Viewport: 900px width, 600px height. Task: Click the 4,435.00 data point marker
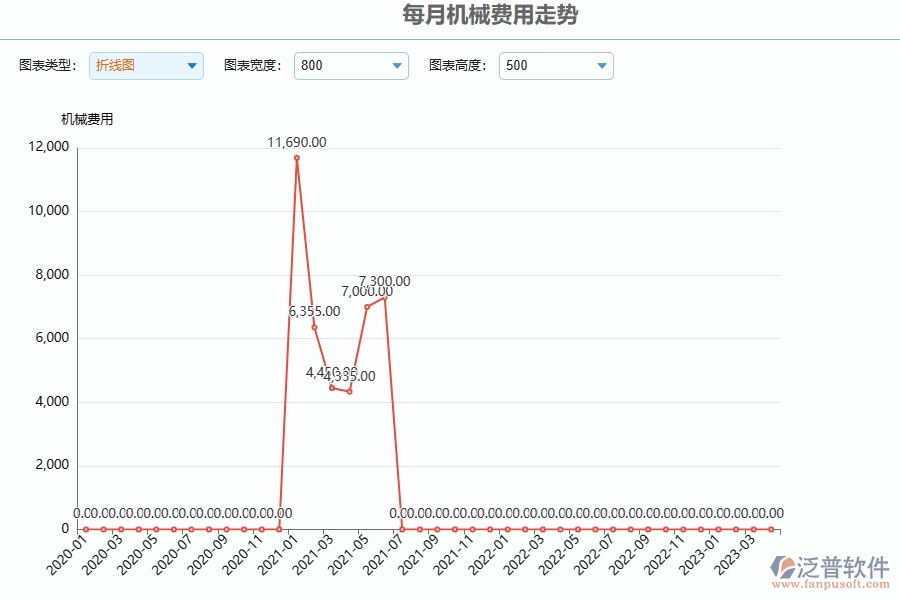(350, 392)
